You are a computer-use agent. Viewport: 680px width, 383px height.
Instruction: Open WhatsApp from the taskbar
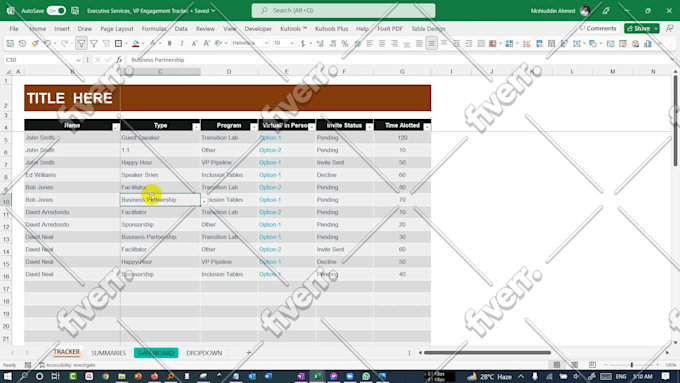366,376
